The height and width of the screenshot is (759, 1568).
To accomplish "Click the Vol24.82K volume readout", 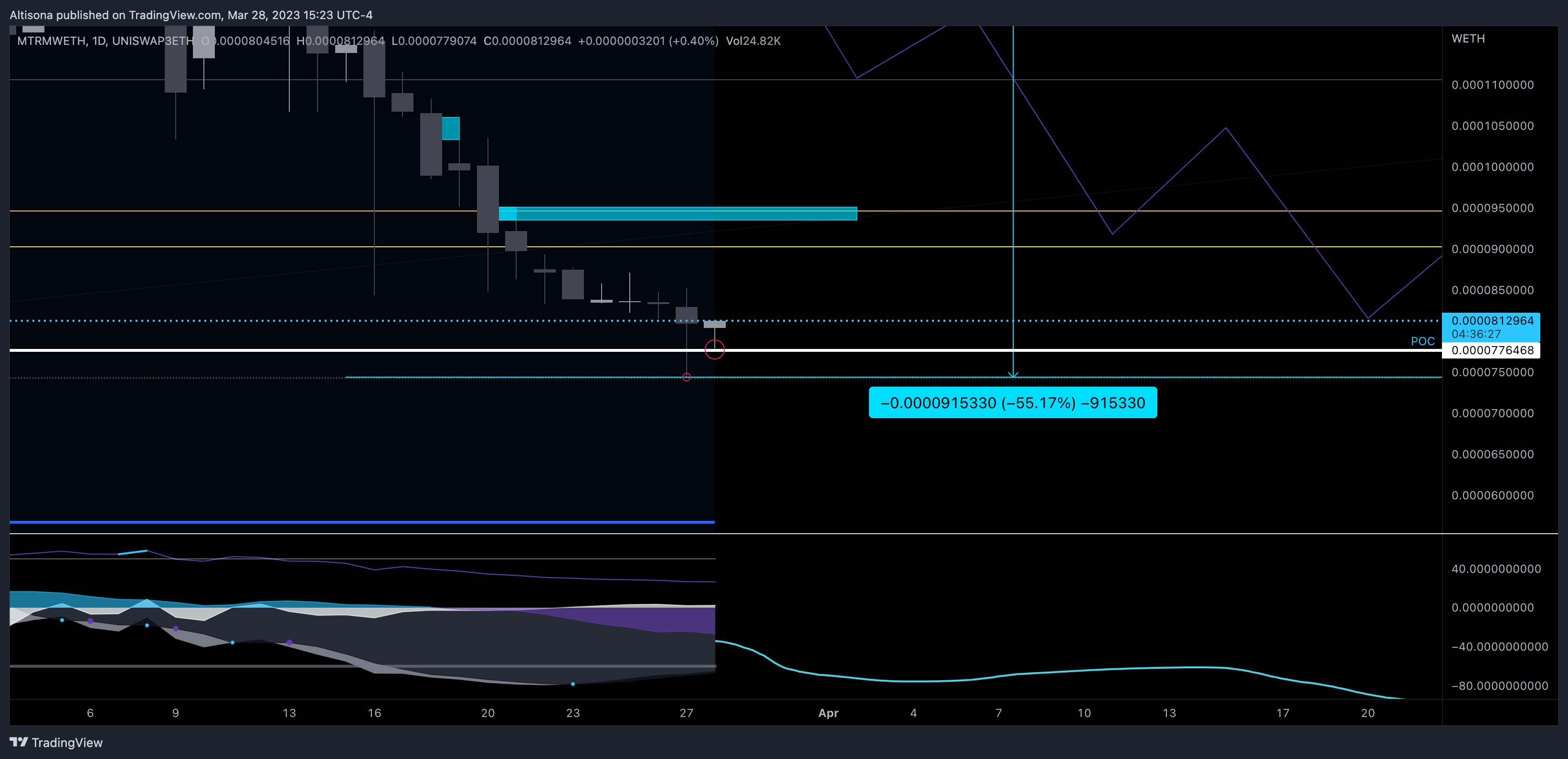I will click(753, 41).
